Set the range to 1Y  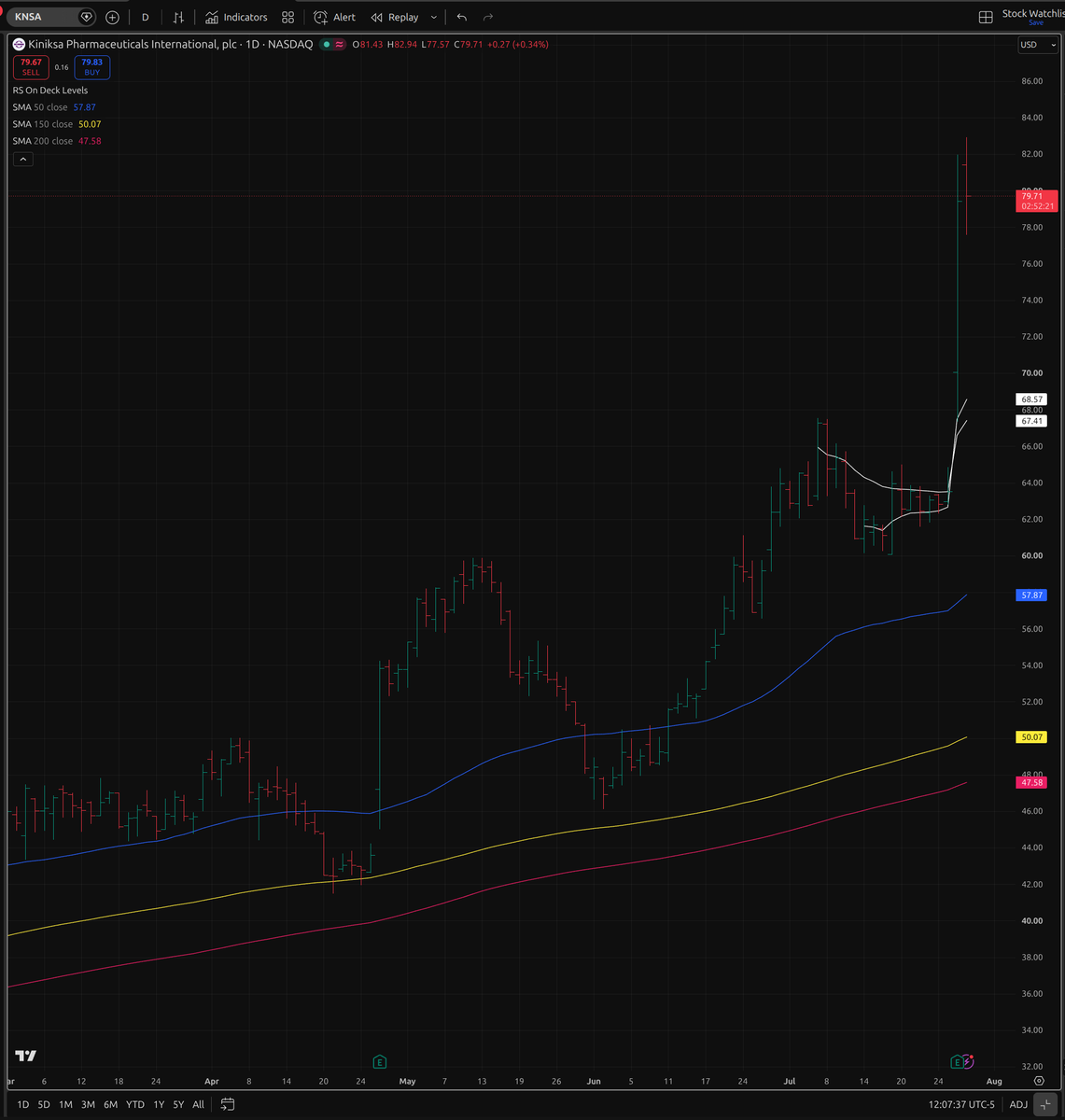[x=159, y=1104]
